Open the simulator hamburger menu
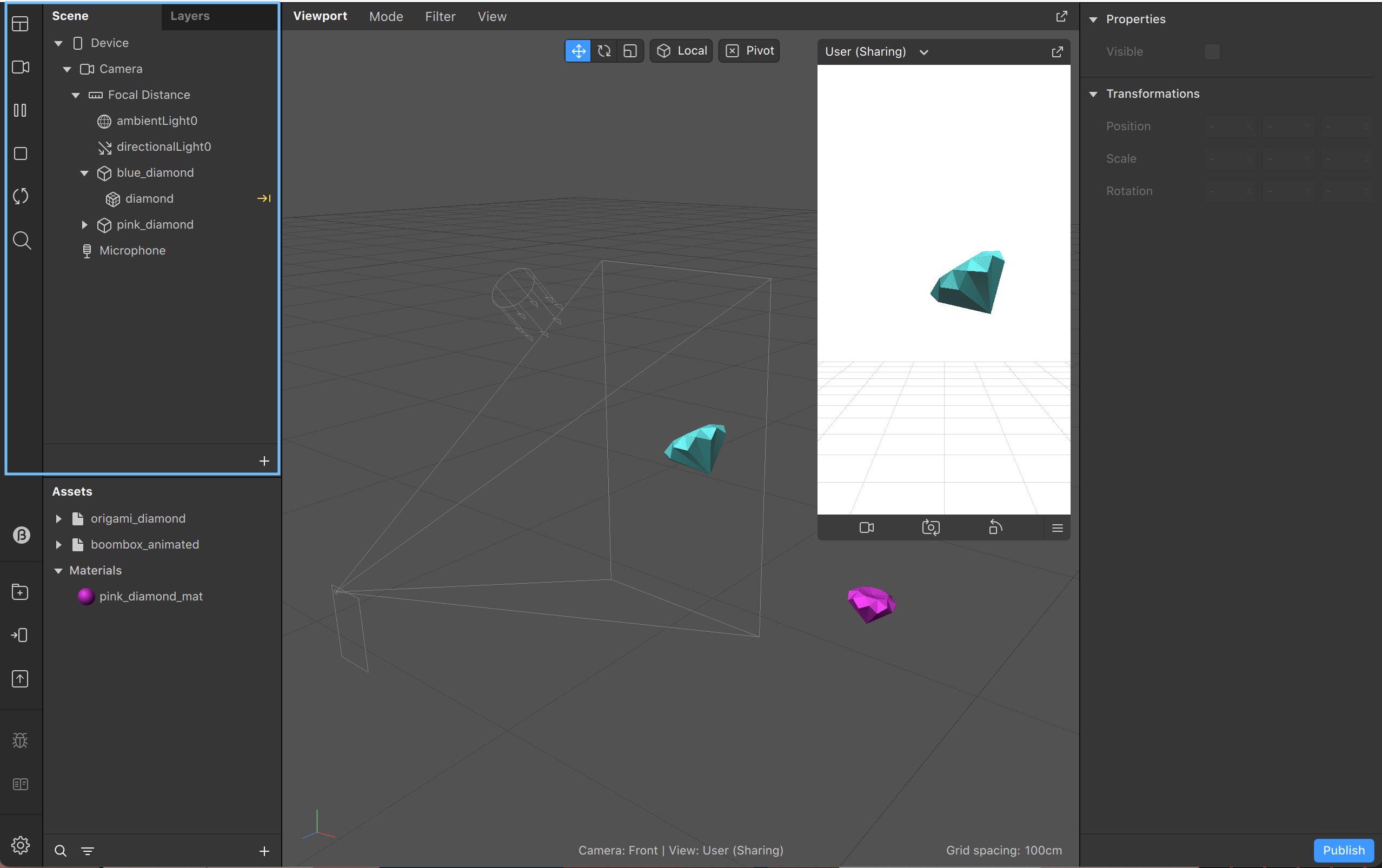Screen dimensions: 1382x868 pyautogui.click(x=1057, y=527)
